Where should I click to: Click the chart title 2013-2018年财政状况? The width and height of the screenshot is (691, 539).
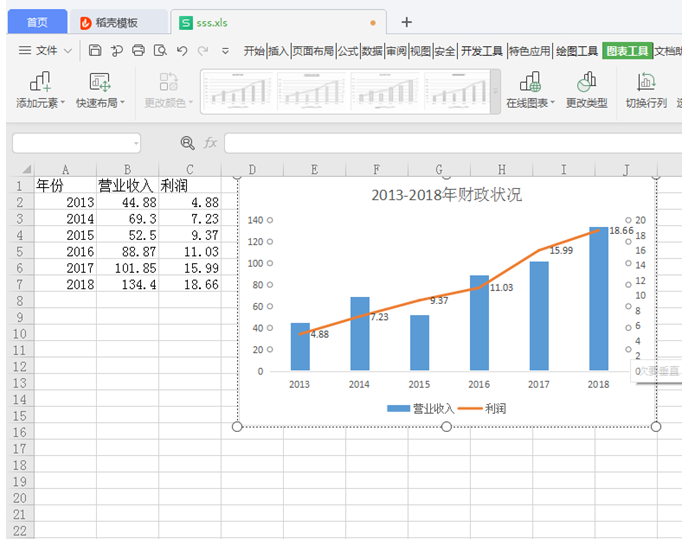446,195
